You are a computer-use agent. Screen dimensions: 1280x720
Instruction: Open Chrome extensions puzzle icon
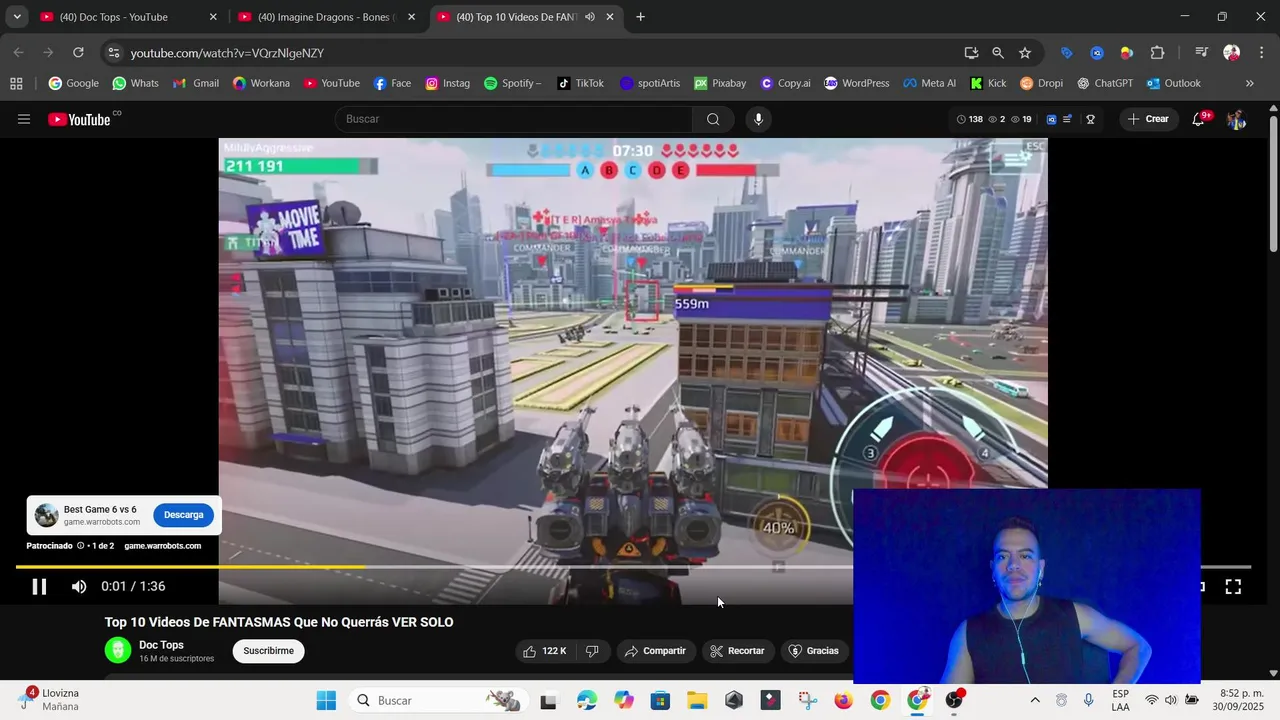(1157, 53)
